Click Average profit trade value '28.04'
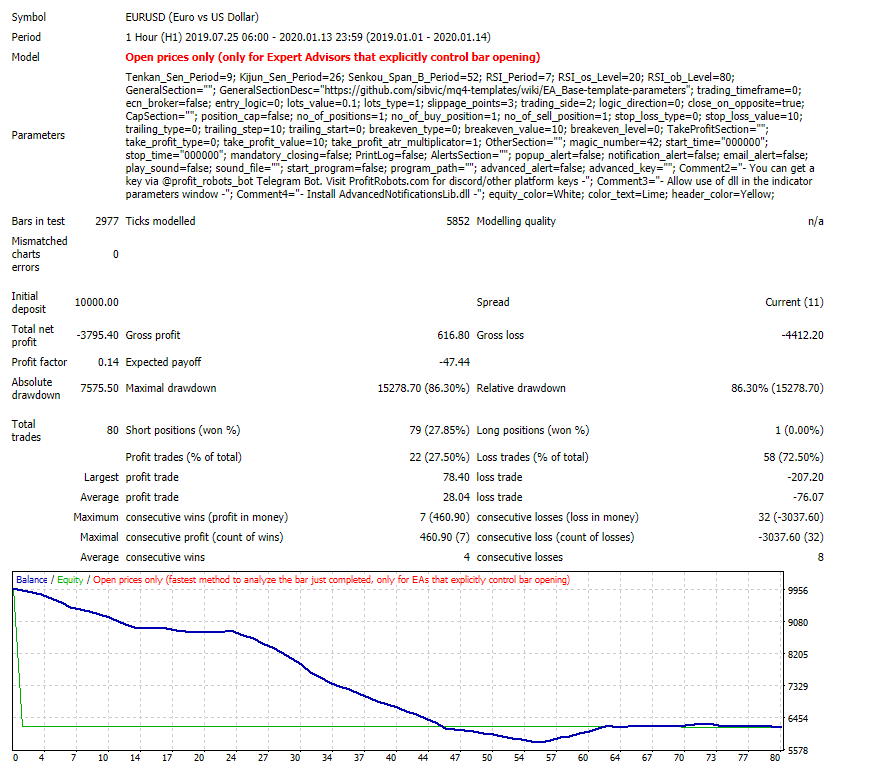This screenshot has width=890, height=770. click(x=456, y=496)
